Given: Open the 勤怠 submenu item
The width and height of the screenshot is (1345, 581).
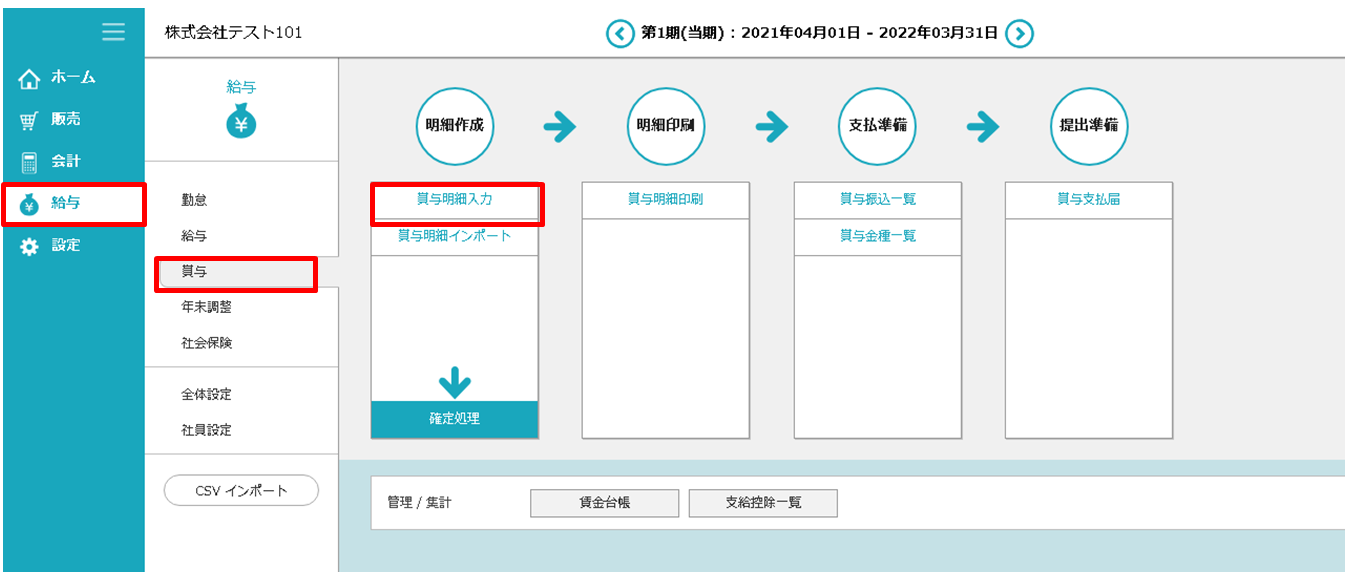Looking at the screenshot, I should pos(195,200).
